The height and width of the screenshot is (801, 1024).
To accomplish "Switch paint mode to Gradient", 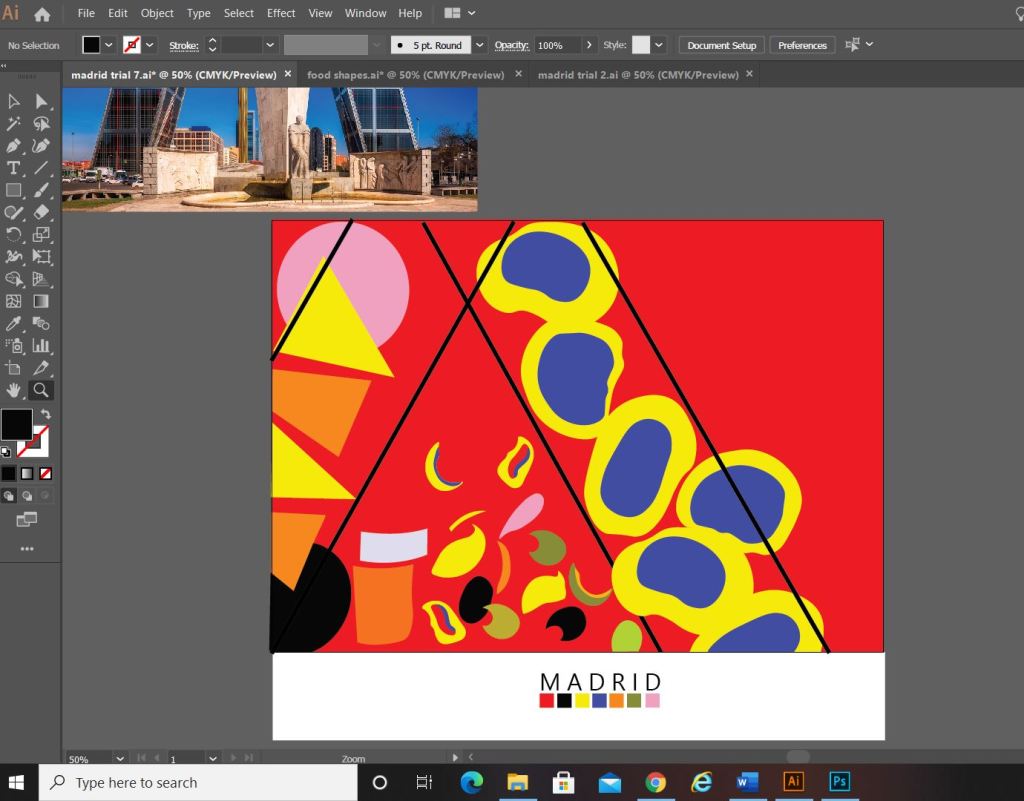I will pyautogui.click(x=27, y=473).
